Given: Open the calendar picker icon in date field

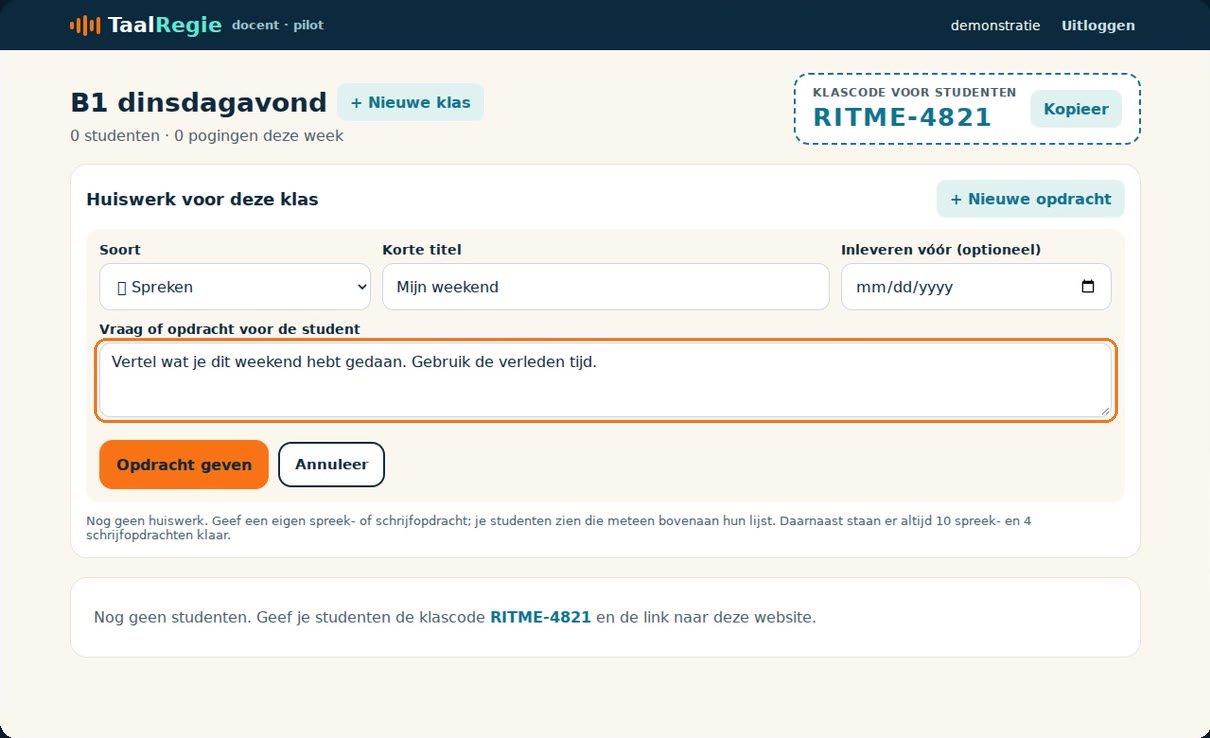Looking at the screenshot, I should click(x=1088, y=287).
